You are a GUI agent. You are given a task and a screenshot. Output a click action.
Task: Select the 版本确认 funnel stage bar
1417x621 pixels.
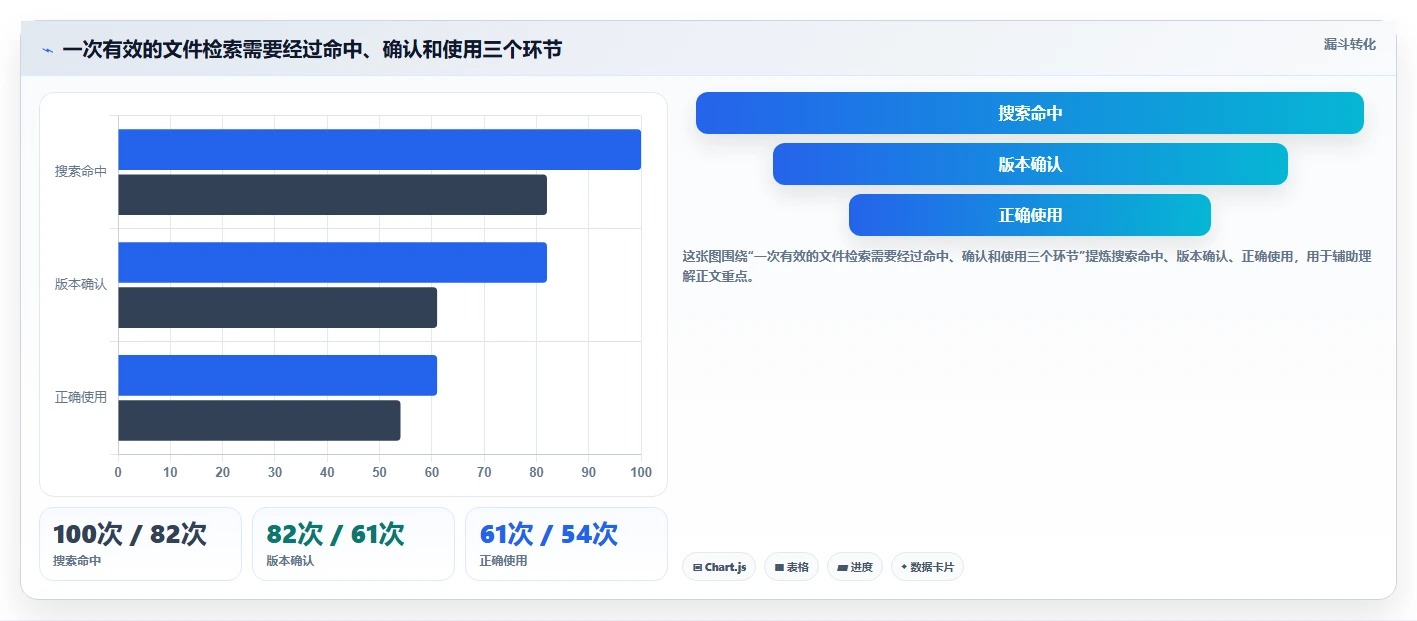click(x=1029, y=164)
